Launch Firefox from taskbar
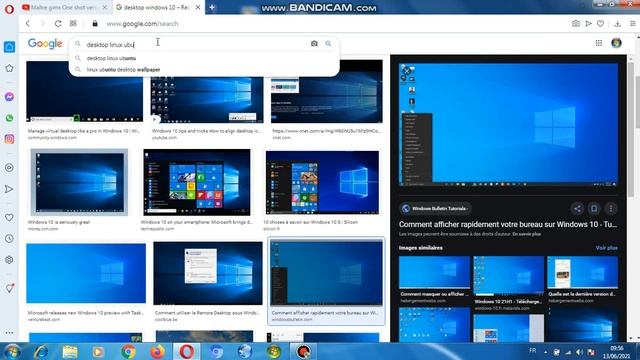The width and height of the screenshot is (640, 360). click(x=157, y=351)
